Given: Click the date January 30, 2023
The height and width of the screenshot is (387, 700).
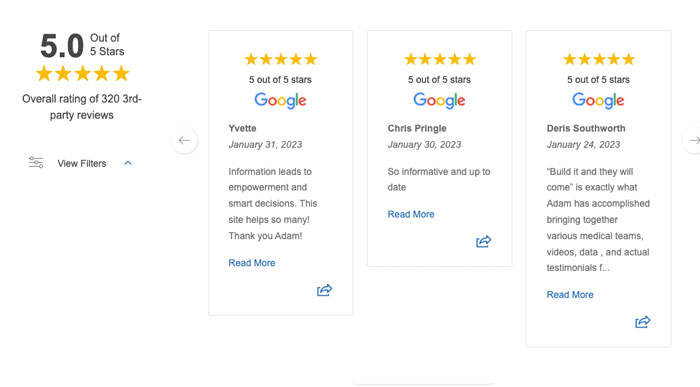Looking at the screenshot, I should point(424,145).
